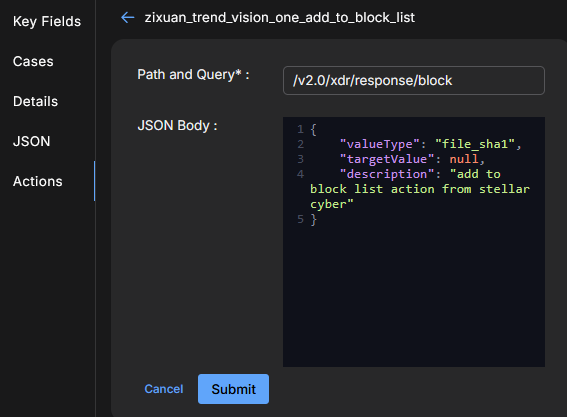Click line number 5 in editor gutter
The height and width of the screenshot is (417, 567).
click(300, 219)
